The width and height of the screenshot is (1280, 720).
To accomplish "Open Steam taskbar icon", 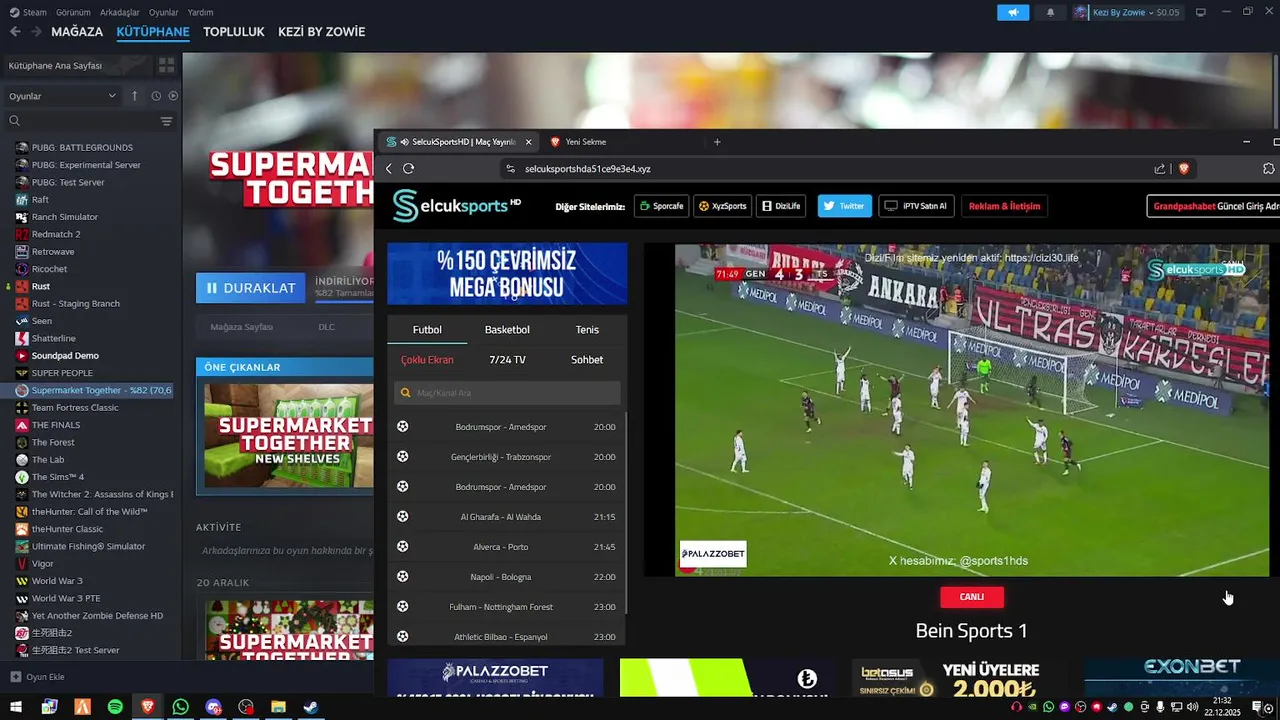I will coord(311,707).
